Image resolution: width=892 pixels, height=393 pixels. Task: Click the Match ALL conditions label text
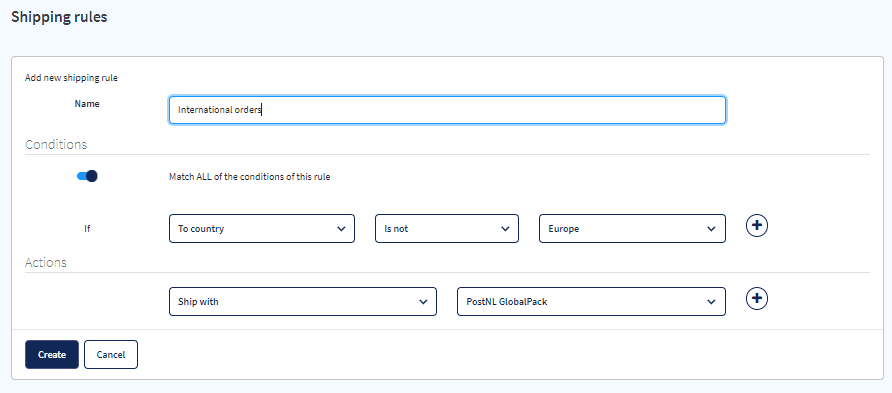(x=250, y=177)
